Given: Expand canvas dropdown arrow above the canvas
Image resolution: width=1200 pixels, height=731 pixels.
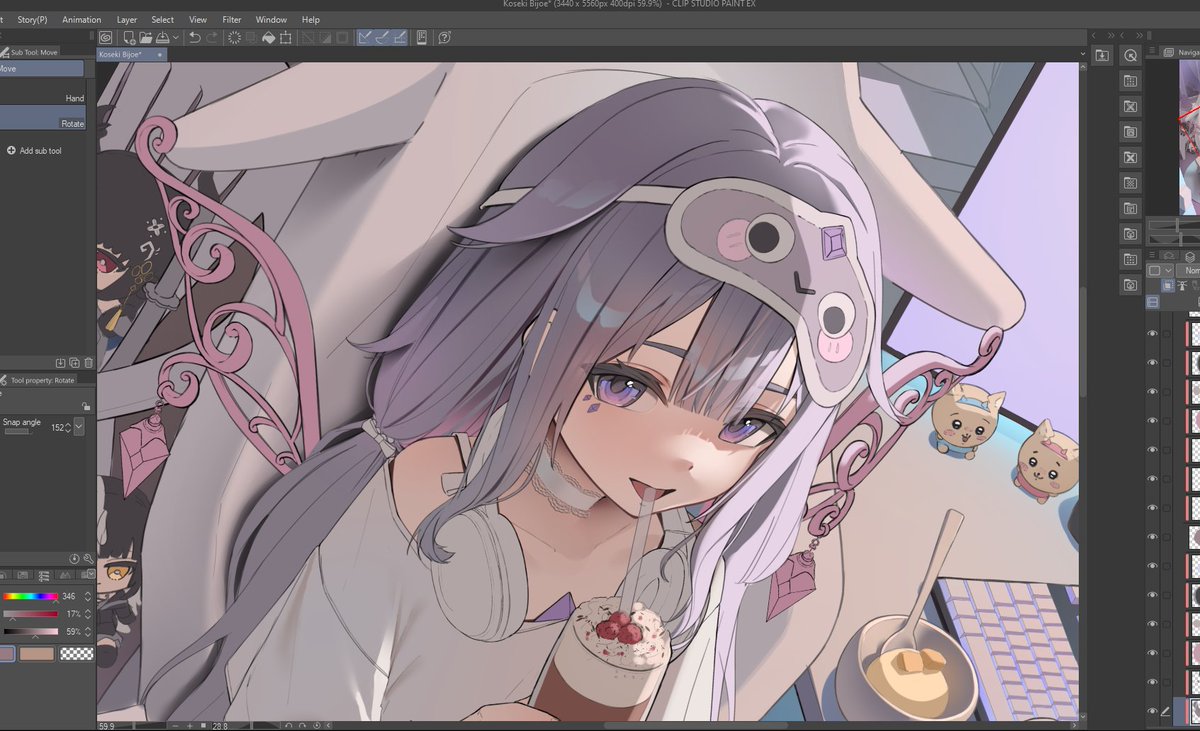Looking at the screenshot, I should pyautogui.click(x=1084, y=54).
